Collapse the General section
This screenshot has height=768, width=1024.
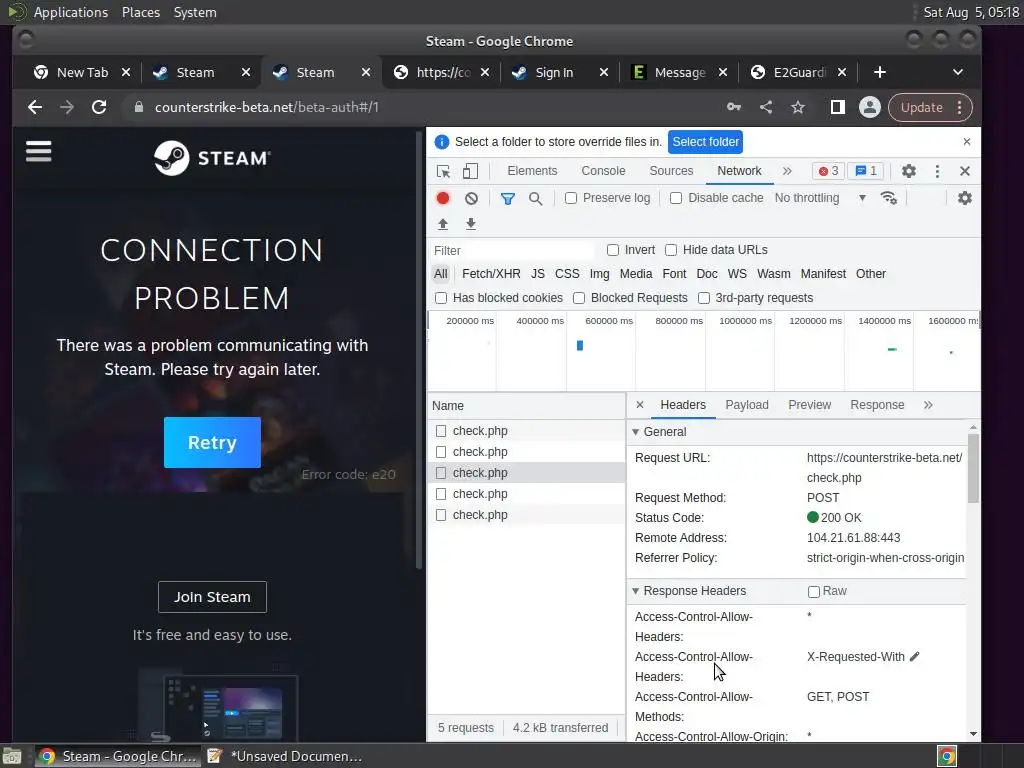click(635, 432)
